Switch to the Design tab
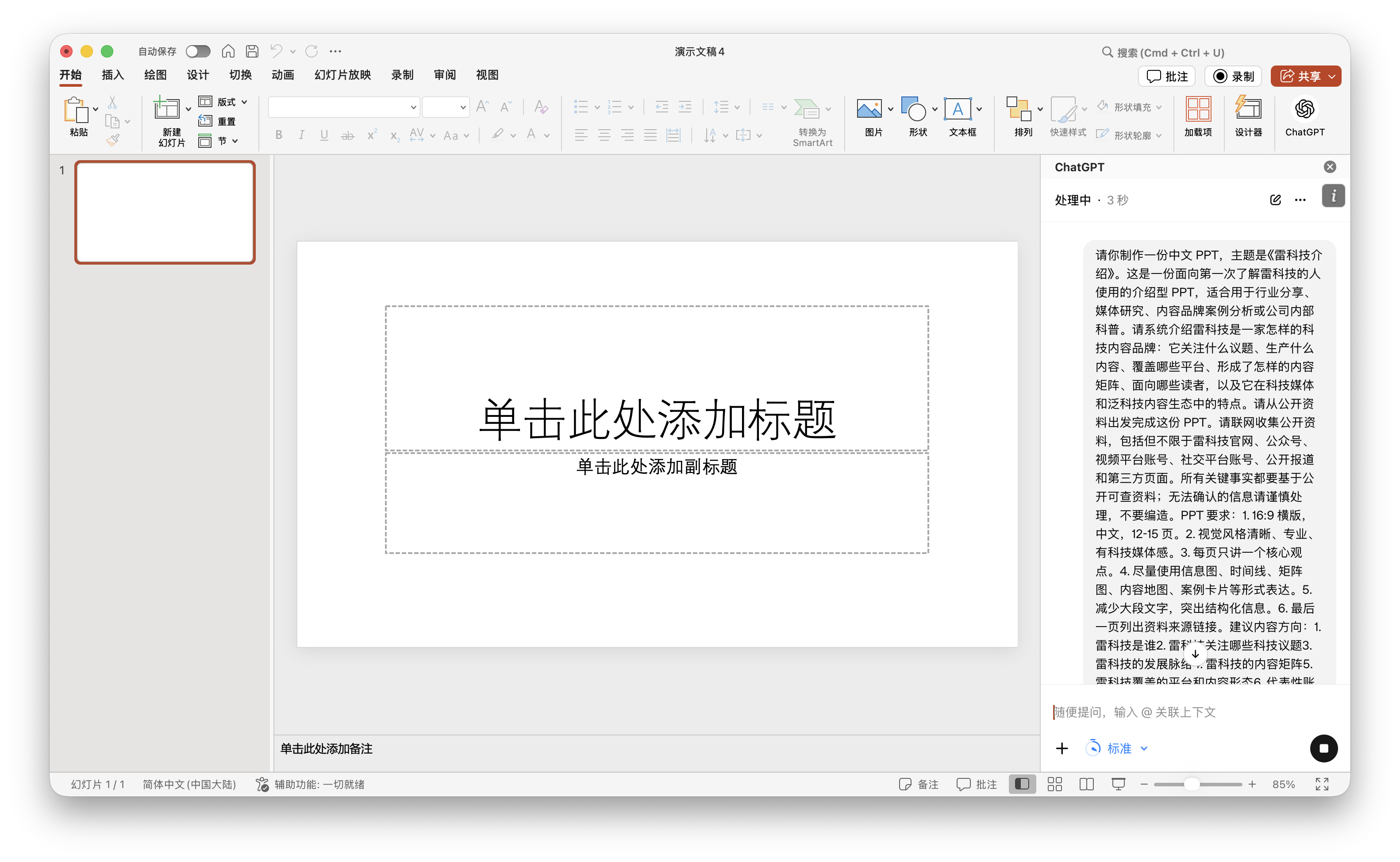Screen dimensions: 1400x862 [197, 75]
